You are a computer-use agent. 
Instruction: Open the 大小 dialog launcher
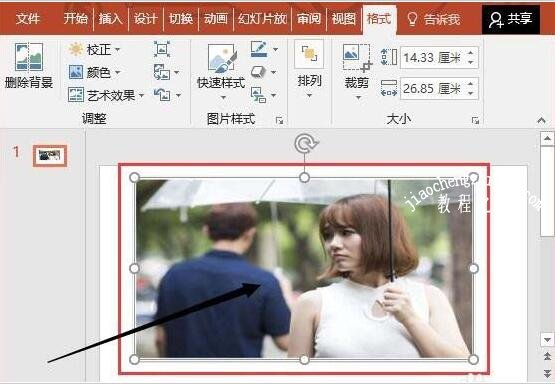click(475, 121)
